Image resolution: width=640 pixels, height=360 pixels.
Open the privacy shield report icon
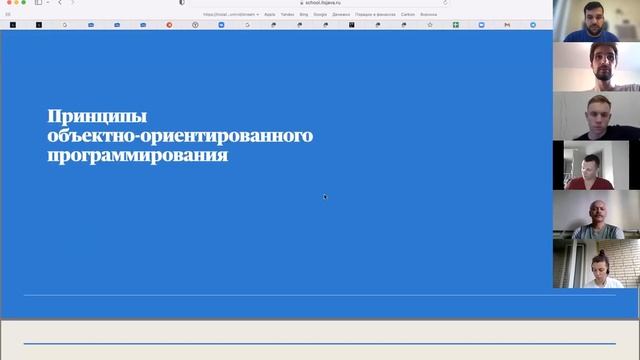point(182,2)
